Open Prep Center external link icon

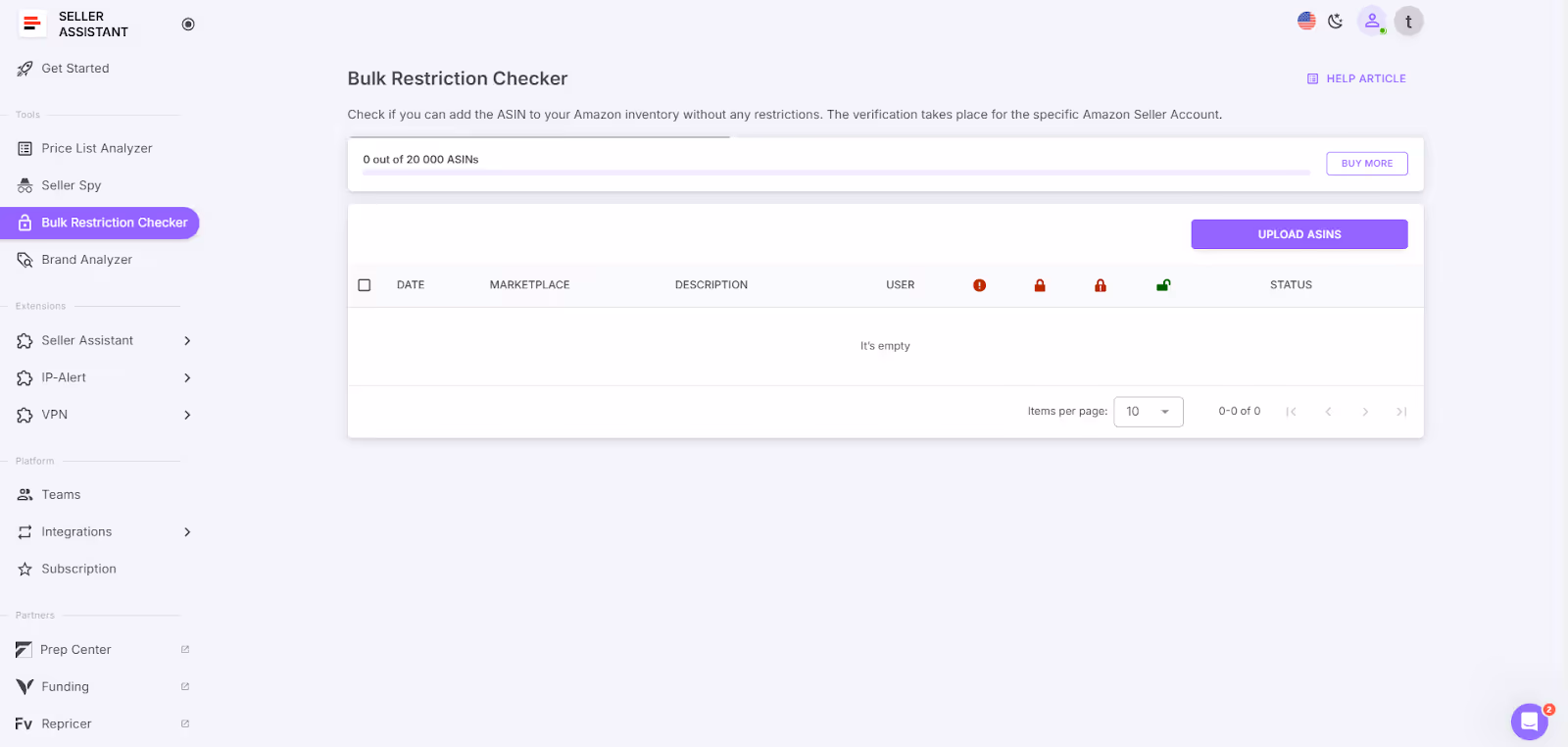pos(185,649)
